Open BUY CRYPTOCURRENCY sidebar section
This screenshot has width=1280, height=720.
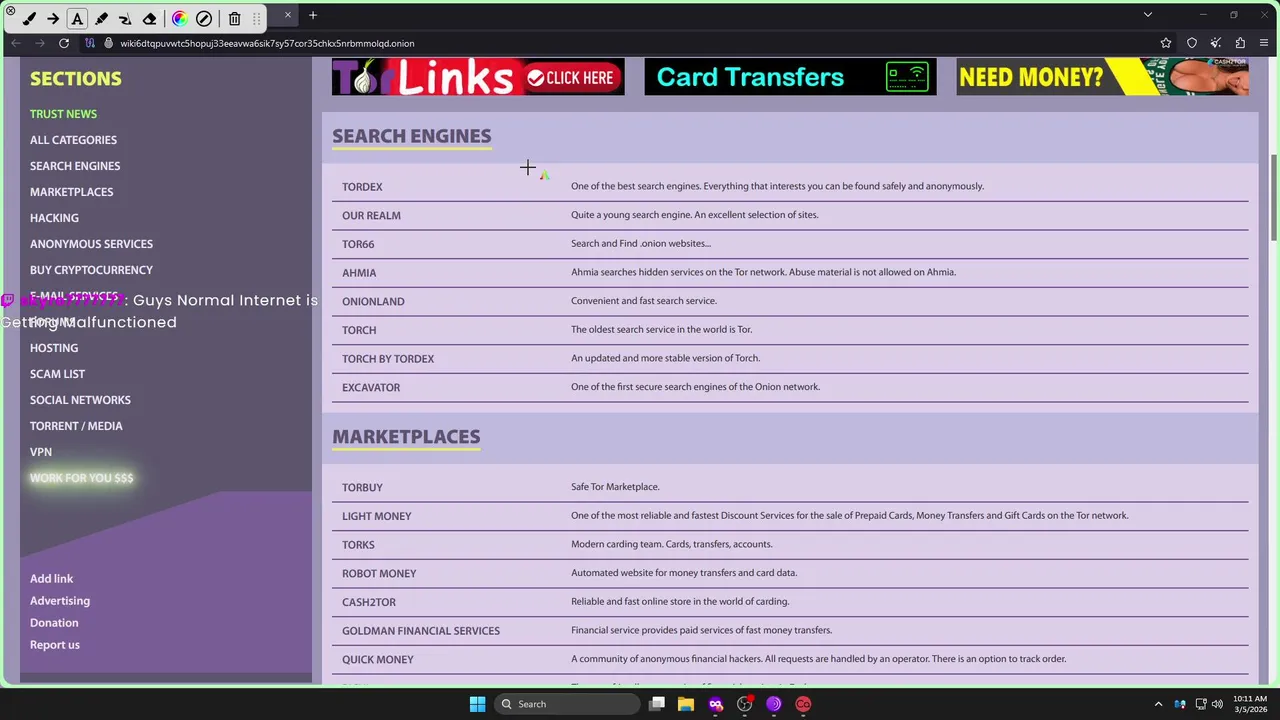[91, 270]
